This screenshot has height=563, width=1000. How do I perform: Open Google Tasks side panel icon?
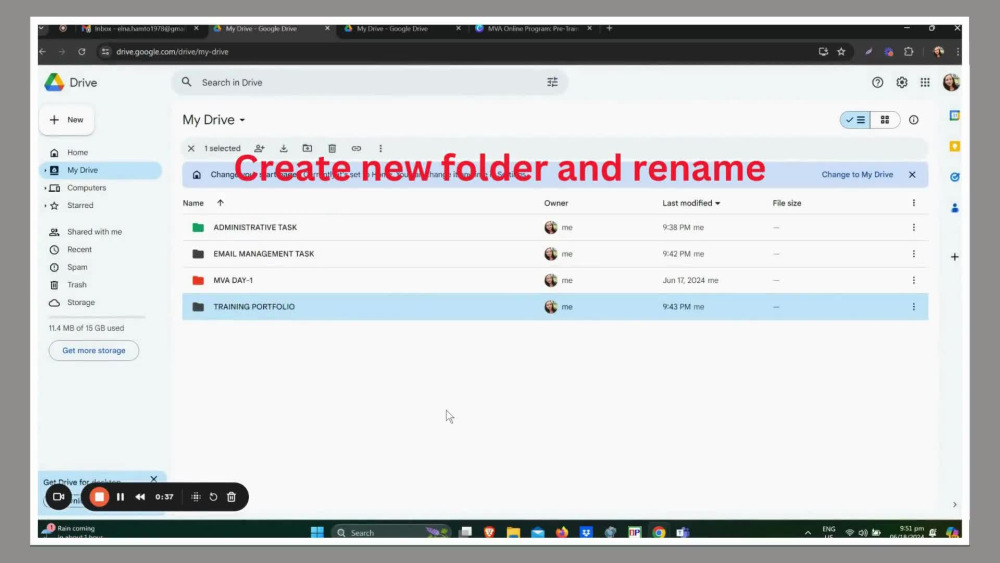click(x=955, y=177)
